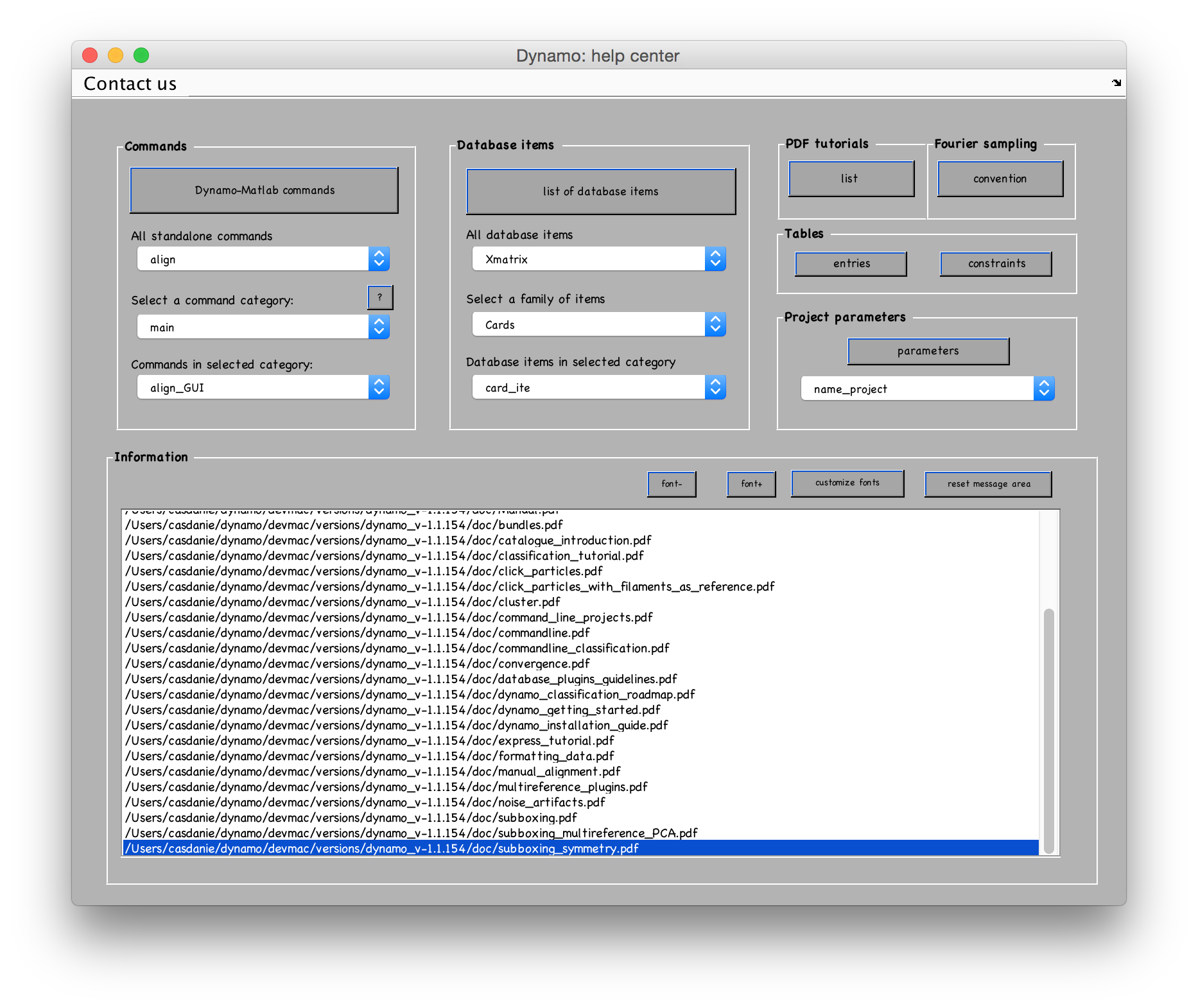Select the subboxing.pdf path line
1198x1008 pixels.
[580, 818]
